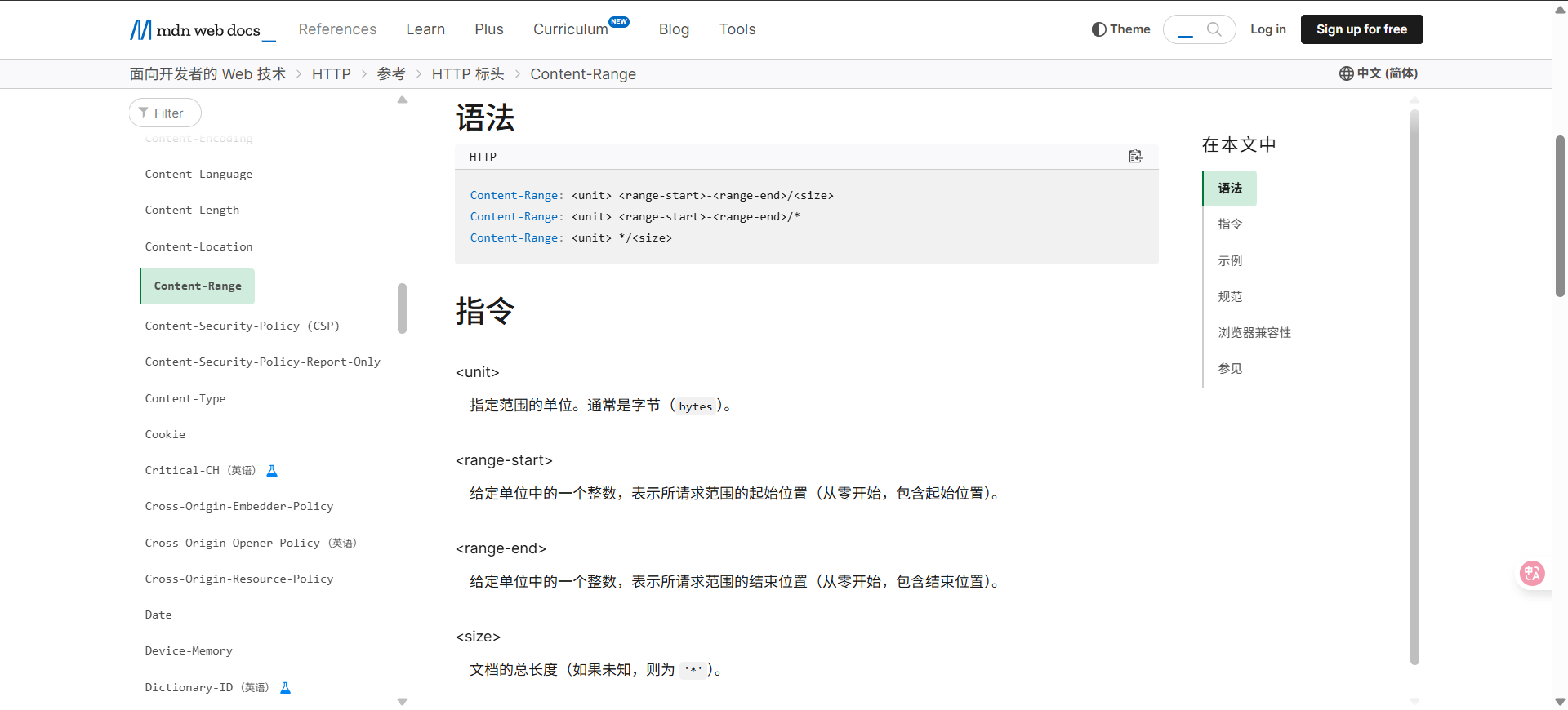Copy the HTTP syntax code block
Screen dimensions: 1568x710
[1135, 156]
